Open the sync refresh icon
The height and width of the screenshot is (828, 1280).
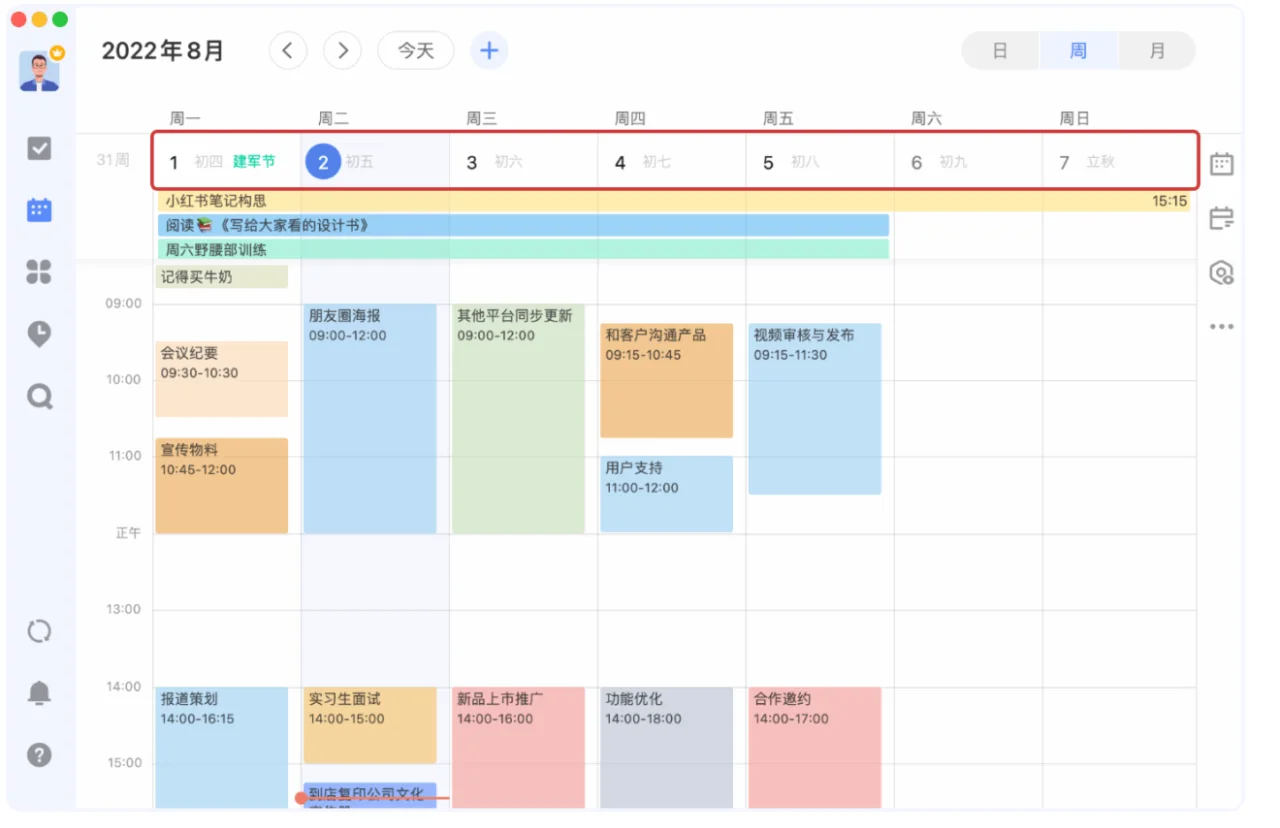point(38,630)
